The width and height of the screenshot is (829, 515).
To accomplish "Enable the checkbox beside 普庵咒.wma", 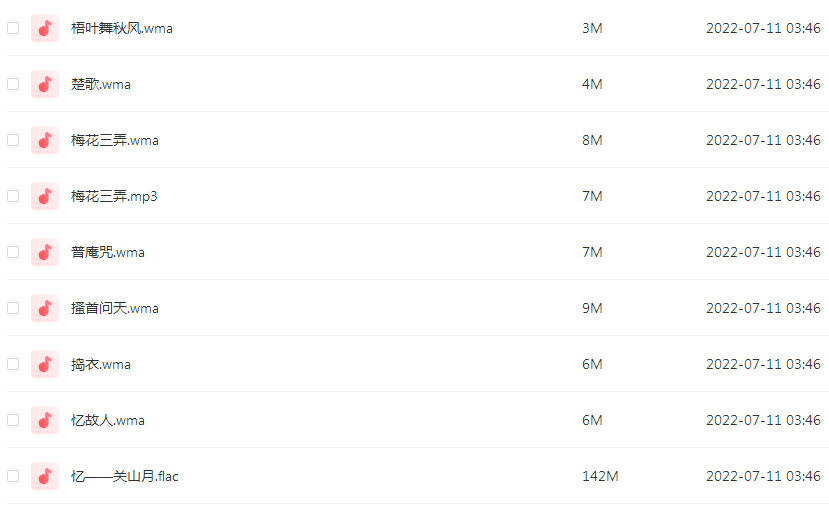I will point(13,252).
